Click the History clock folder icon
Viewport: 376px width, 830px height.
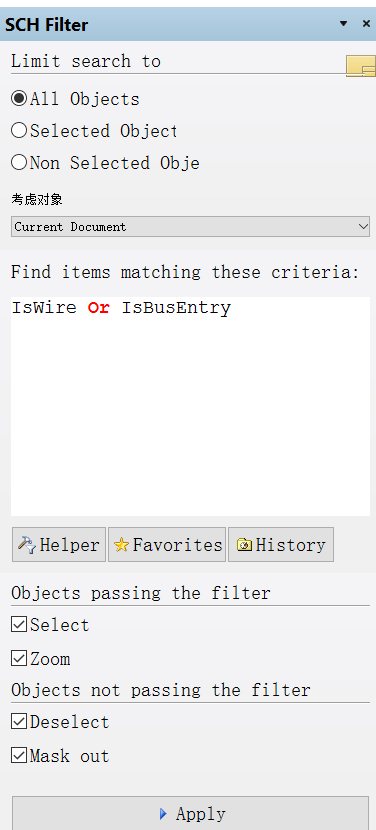(x=245, y=545)
